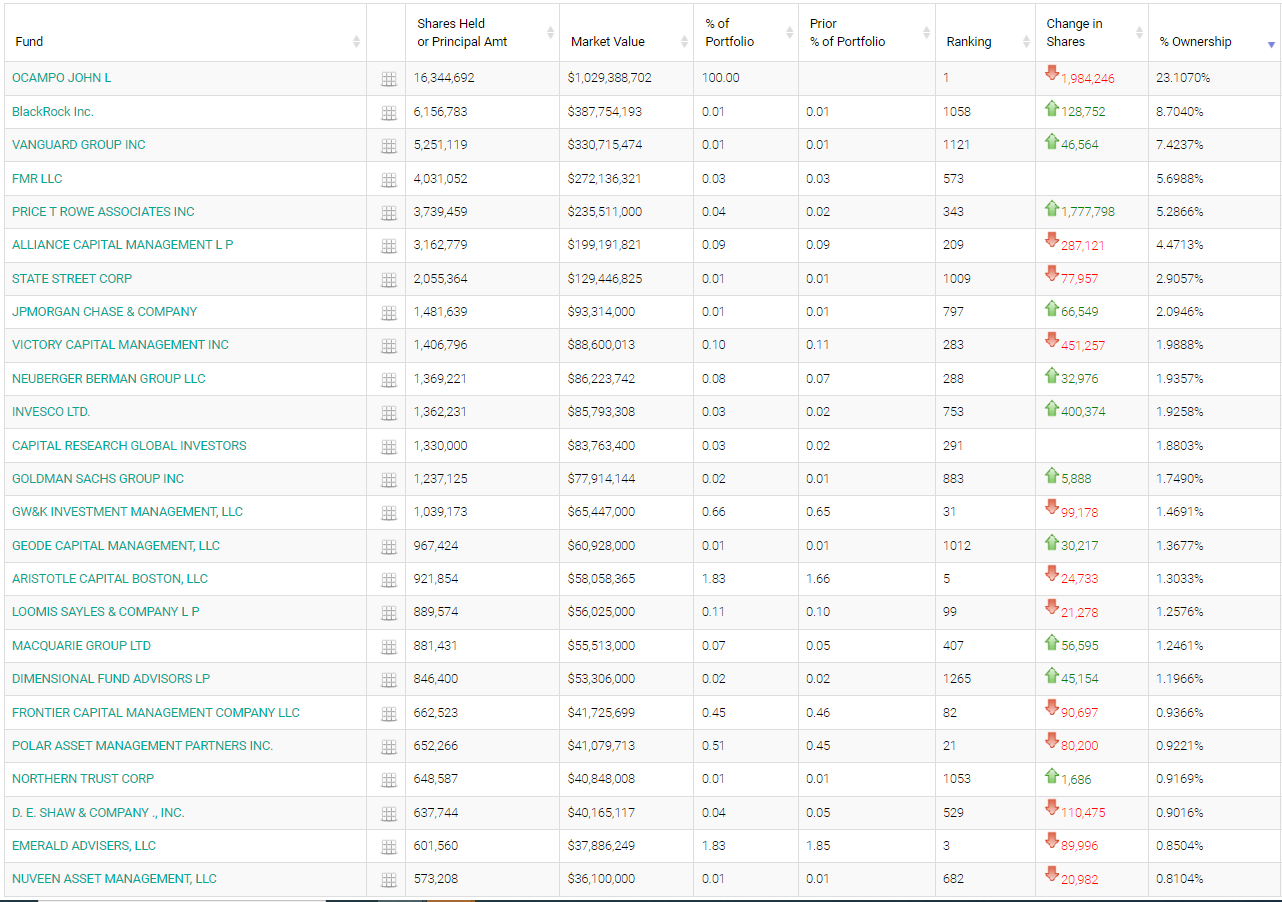
Task: Open grid icon for ALLIANCE CAPITAL MANAGEMENT row
Action: click(x=389, y=246)
